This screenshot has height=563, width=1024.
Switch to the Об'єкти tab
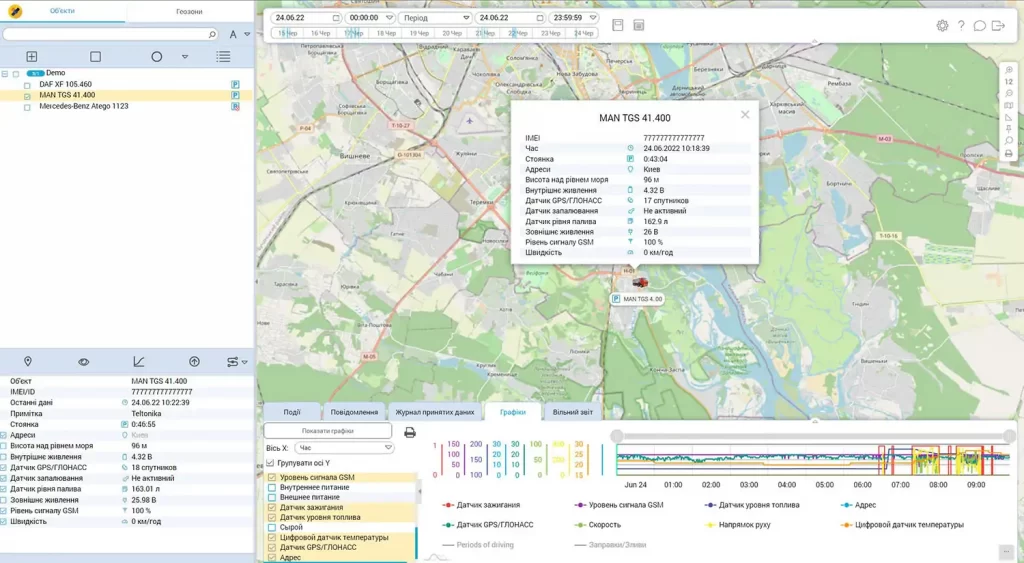click(63, 11)
